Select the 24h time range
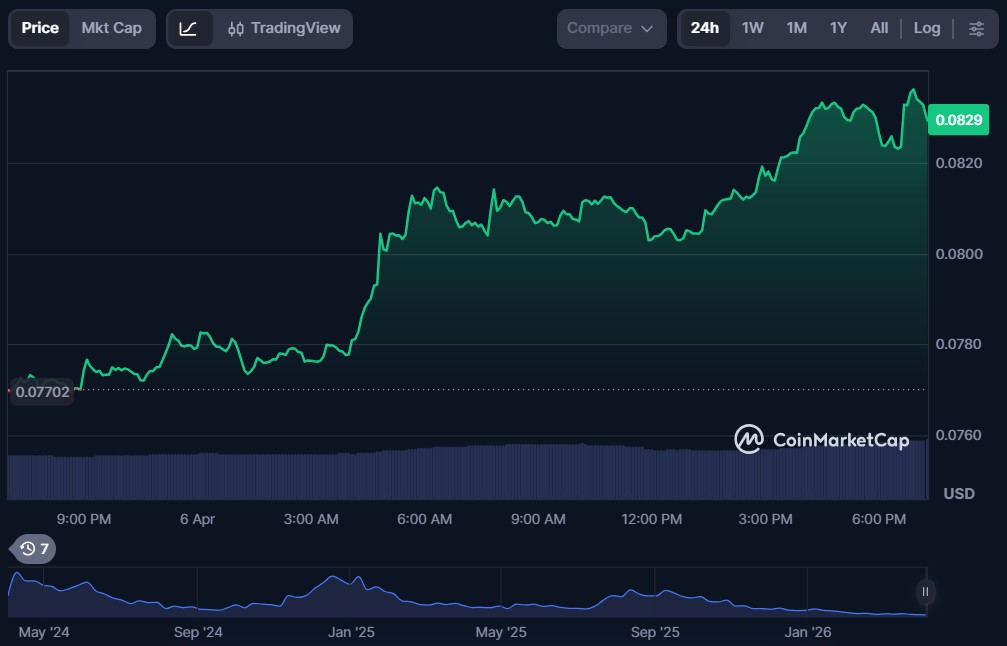1007x646 pixels. pos(705,28)
